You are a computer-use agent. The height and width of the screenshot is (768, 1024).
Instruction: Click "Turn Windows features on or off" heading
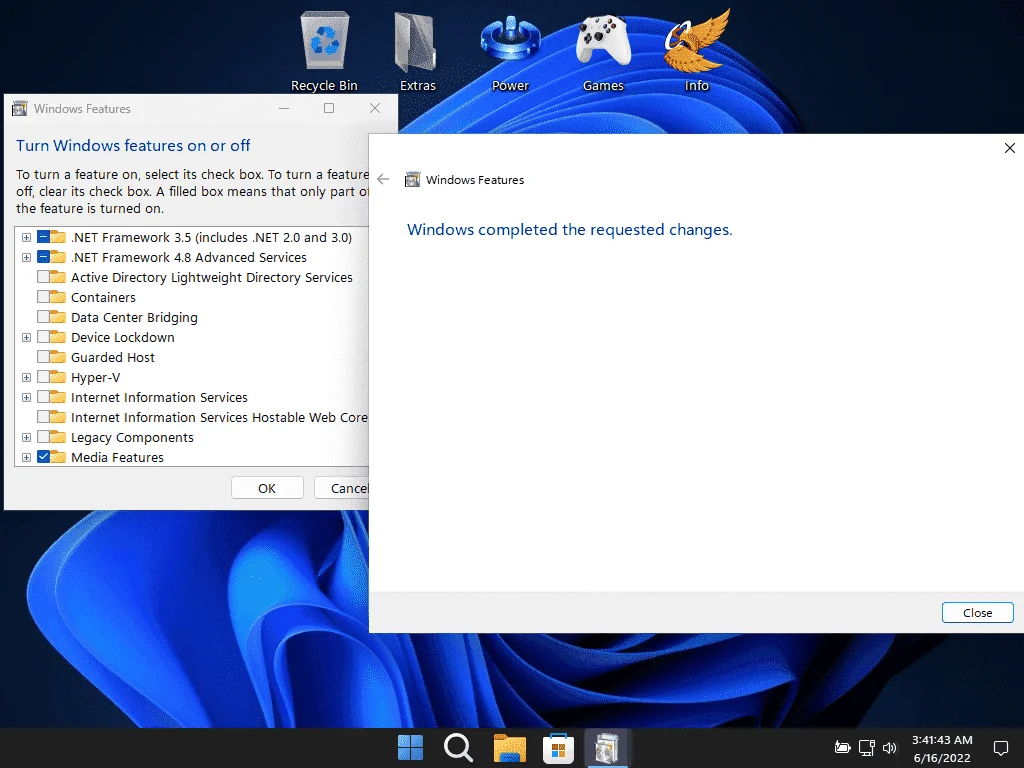[133, 146]
